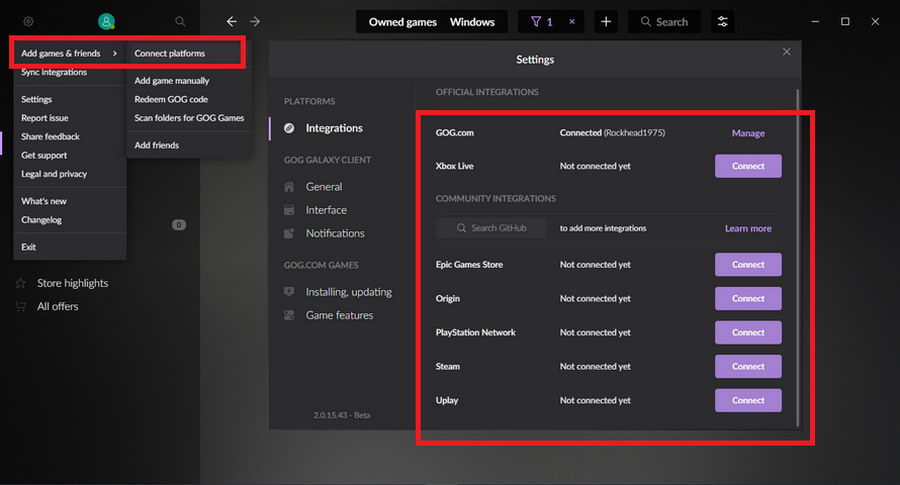The image size is (900, 485).
Task: Open Settings from the gear menu
Action: pyautogui.click(x=37, y=99)
